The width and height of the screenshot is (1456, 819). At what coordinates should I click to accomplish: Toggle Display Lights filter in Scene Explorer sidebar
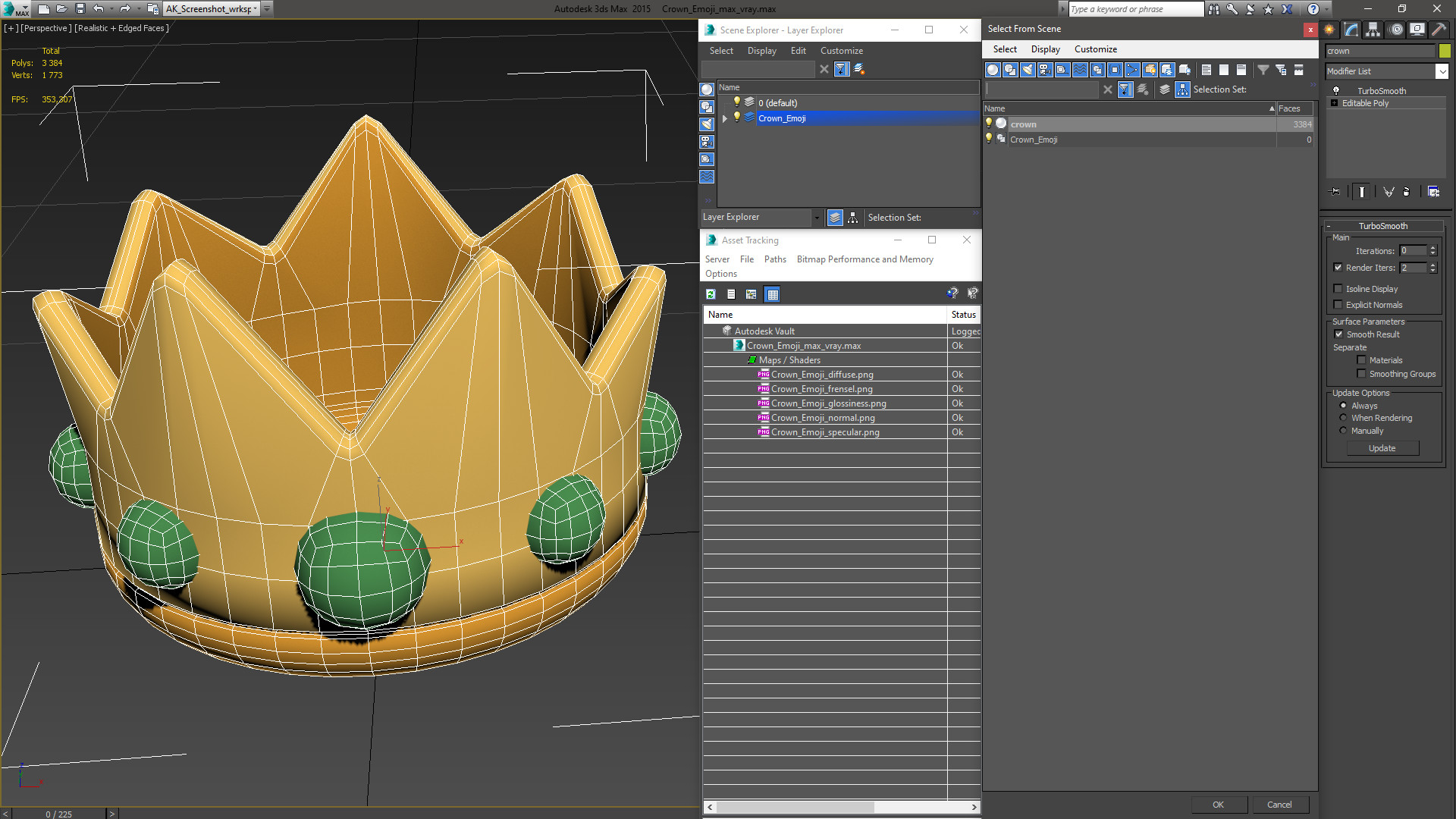pos(707,124)
